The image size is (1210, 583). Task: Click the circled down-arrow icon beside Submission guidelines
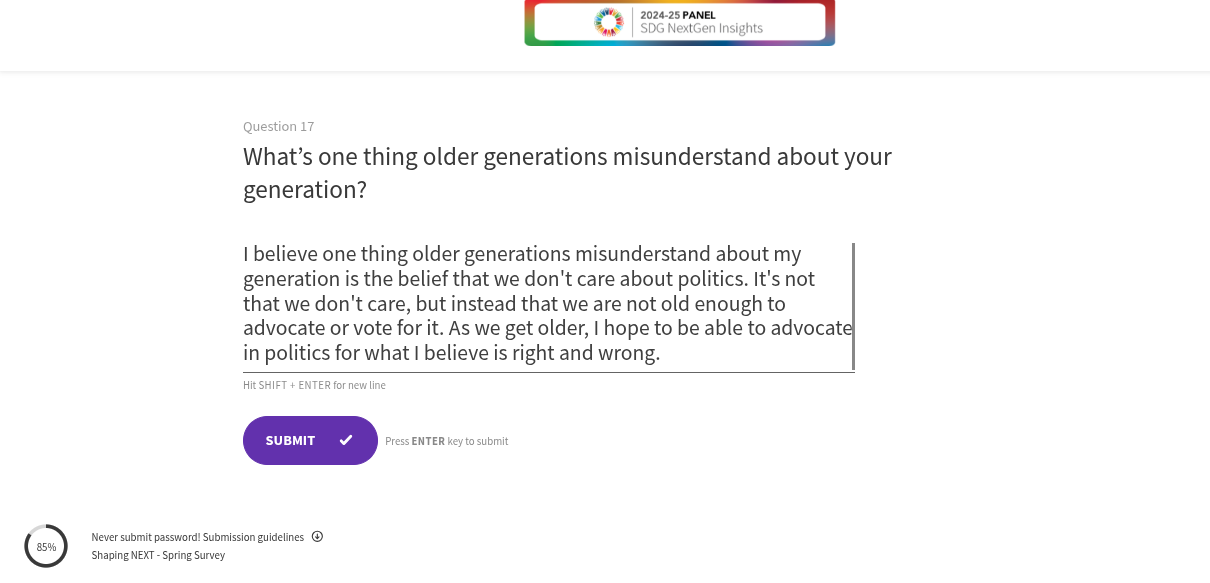[317, 537]
